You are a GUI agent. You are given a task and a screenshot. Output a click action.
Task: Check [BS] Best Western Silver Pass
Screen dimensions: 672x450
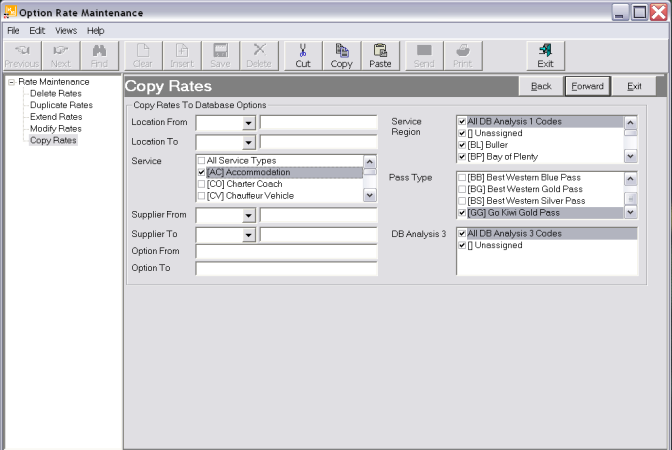tap(462, 201)
